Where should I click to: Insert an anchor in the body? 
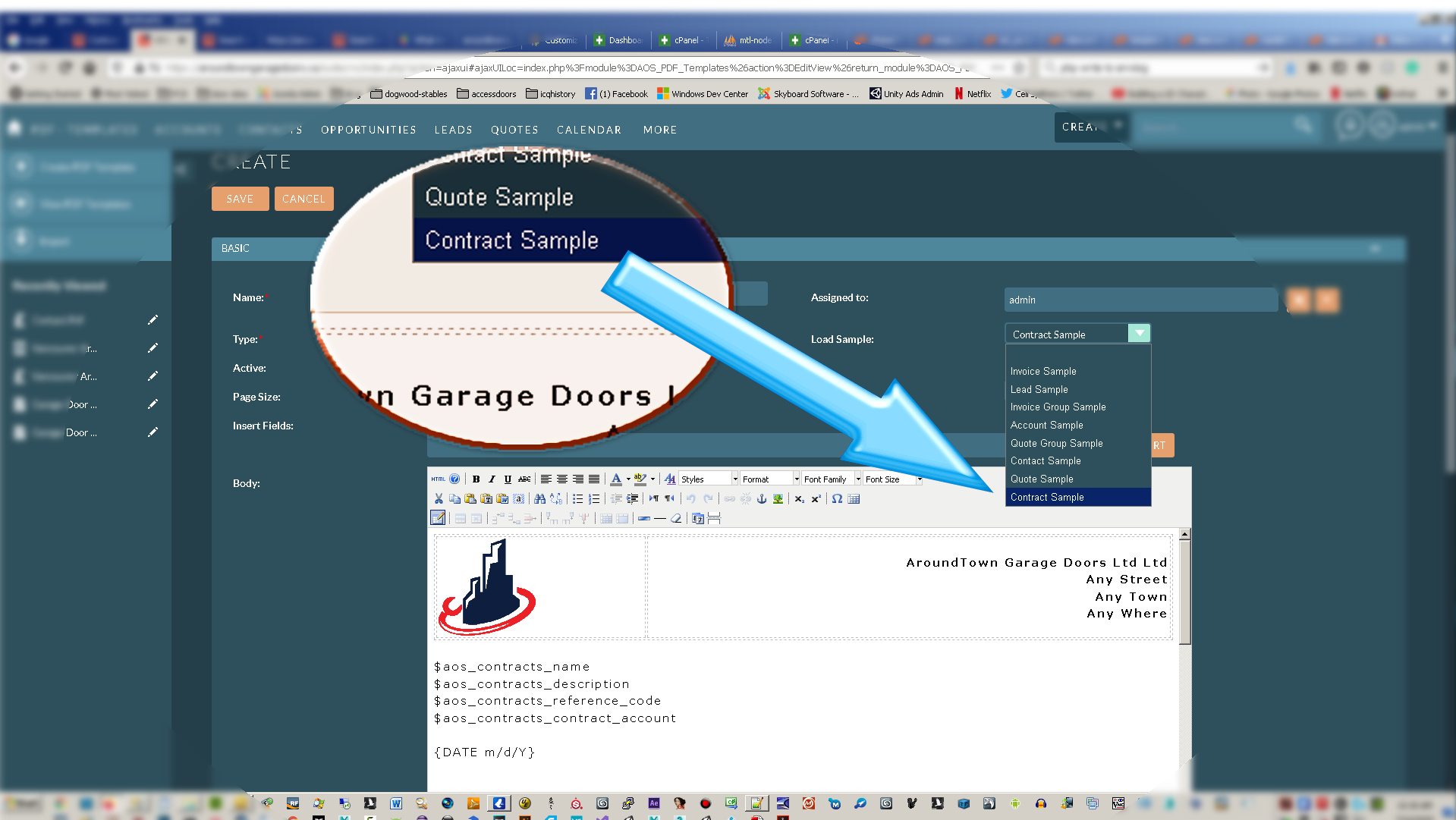coord(762,499)
